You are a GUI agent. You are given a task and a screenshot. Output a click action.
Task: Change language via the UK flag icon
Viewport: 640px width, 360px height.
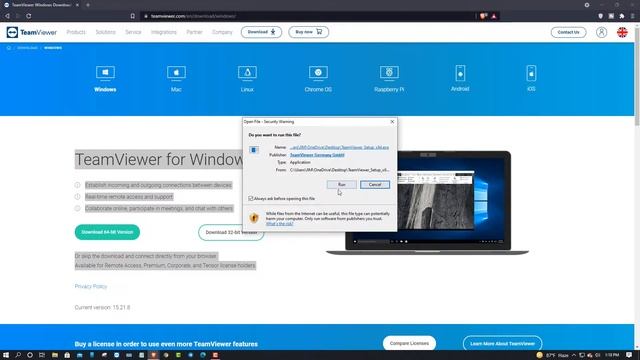pyautogui.click(x=622, y=32)
